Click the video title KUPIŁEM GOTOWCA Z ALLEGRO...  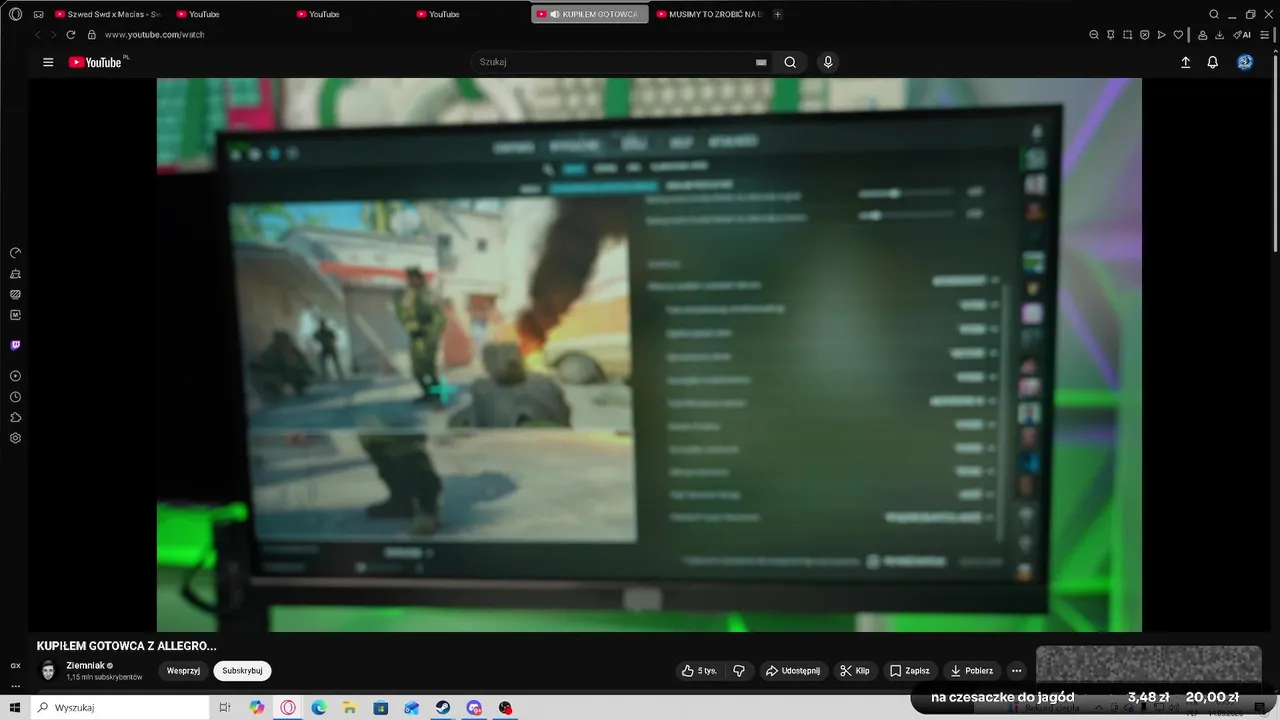click(127, 646)
